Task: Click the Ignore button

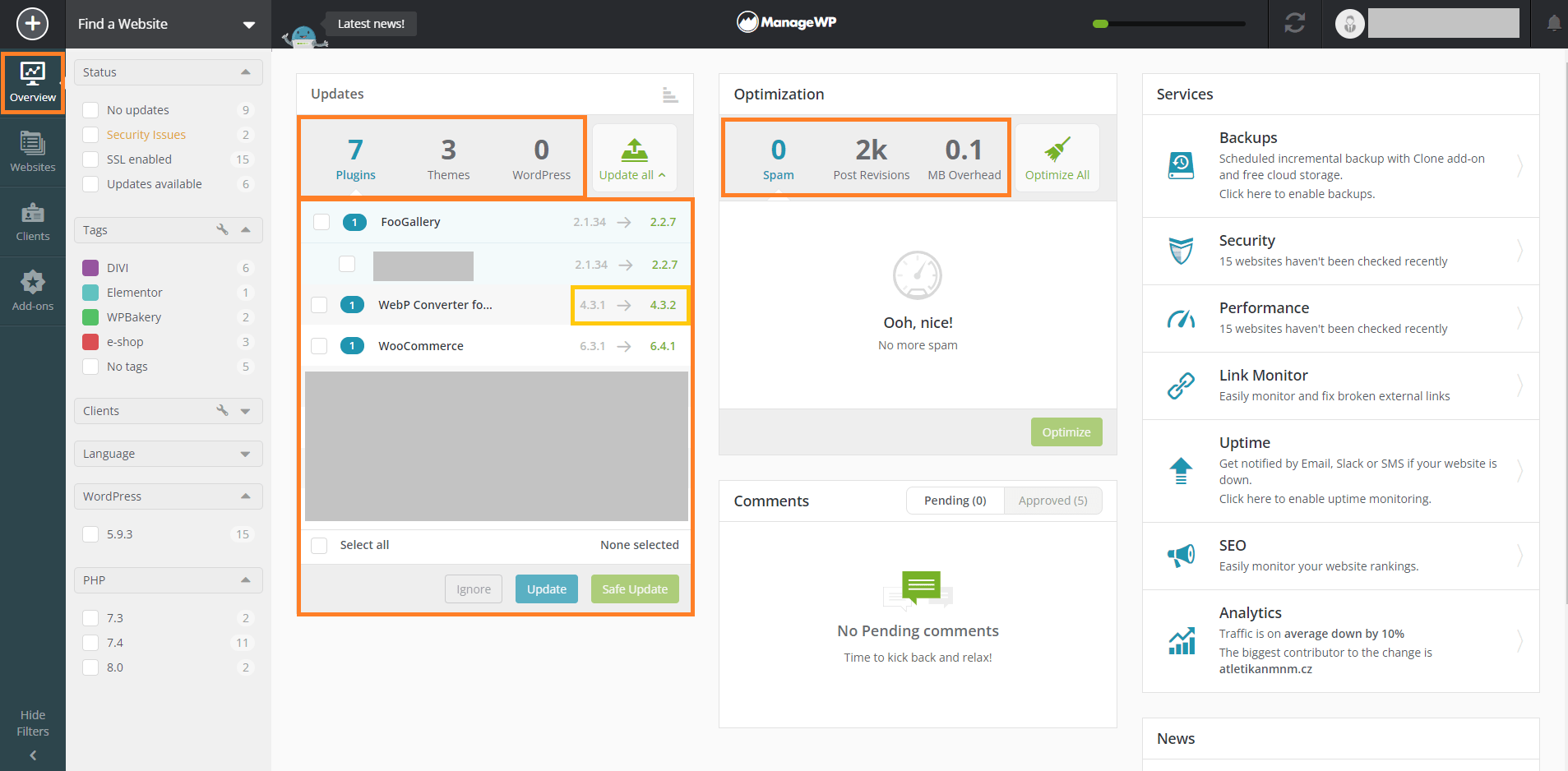Action: click(474, 589)
